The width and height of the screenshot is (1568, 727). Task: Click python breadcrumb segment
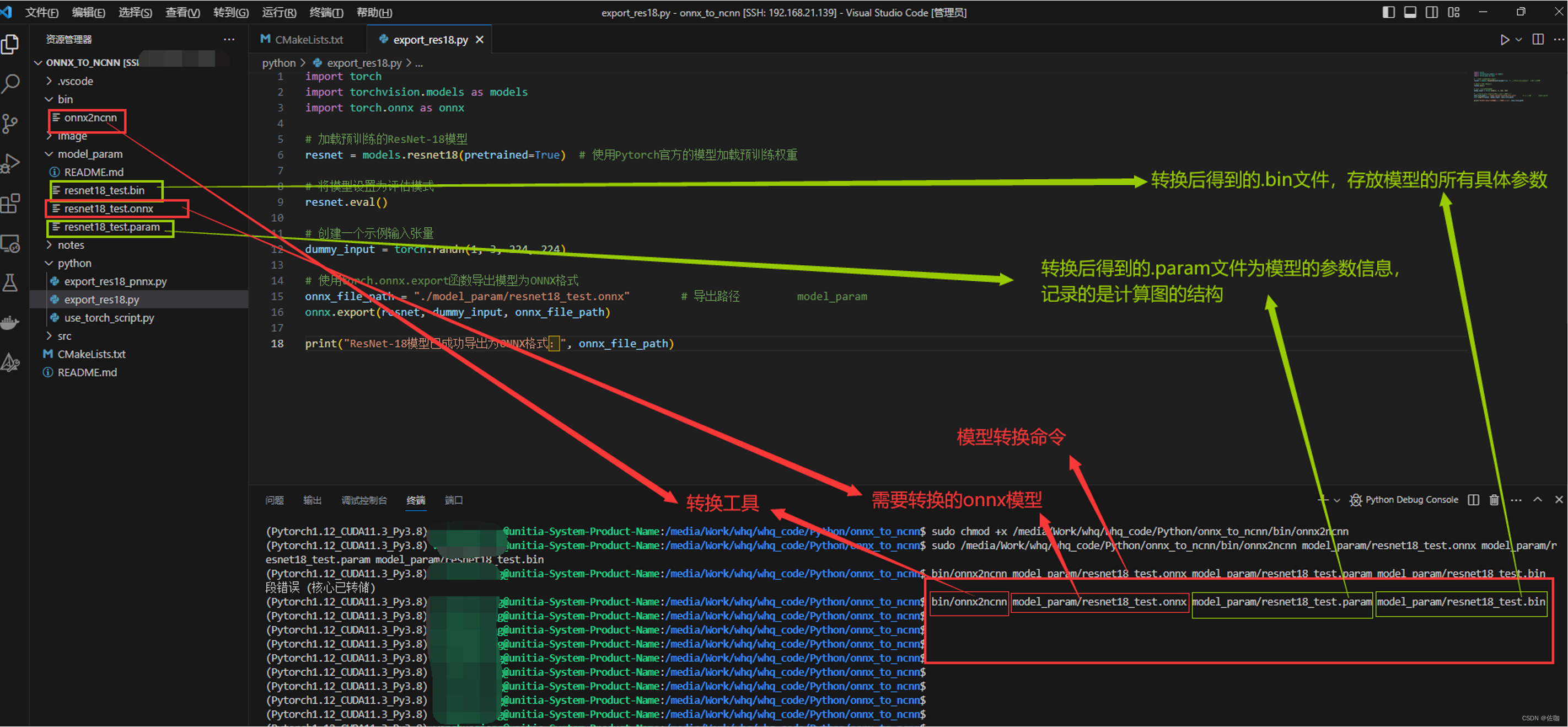tap(279, 63)
